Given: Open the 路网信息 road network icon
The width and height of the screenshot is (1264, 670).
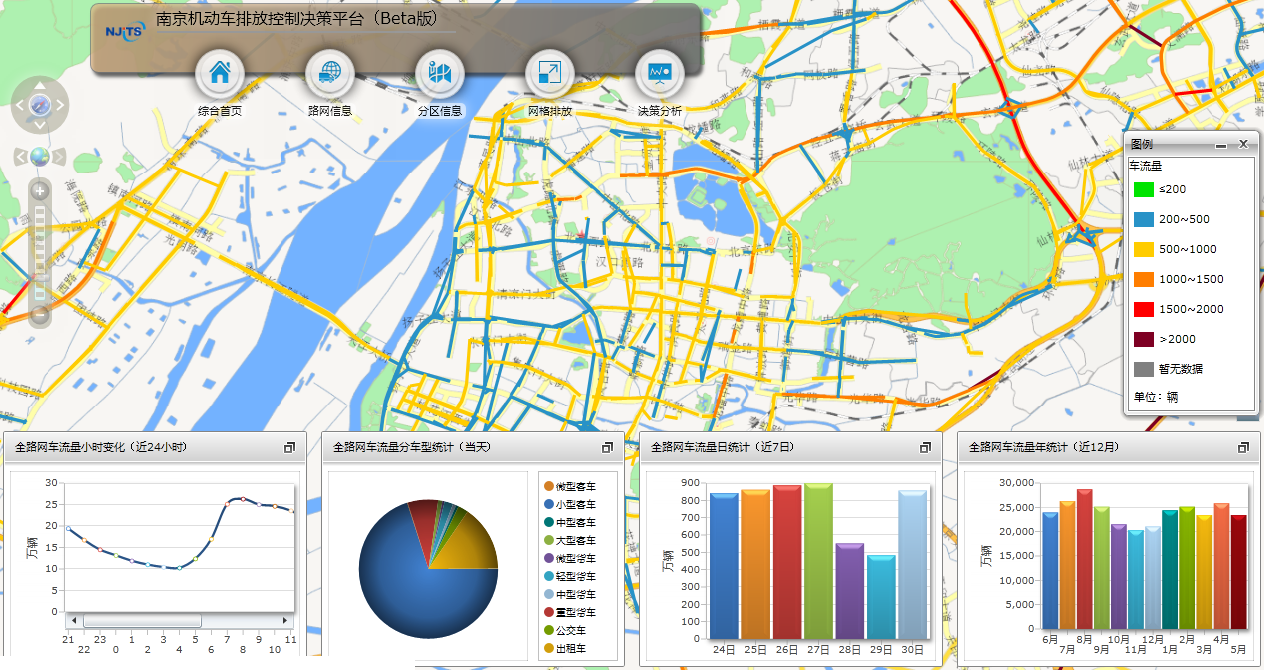Looking at the screenshot, I should coord(330,73).
